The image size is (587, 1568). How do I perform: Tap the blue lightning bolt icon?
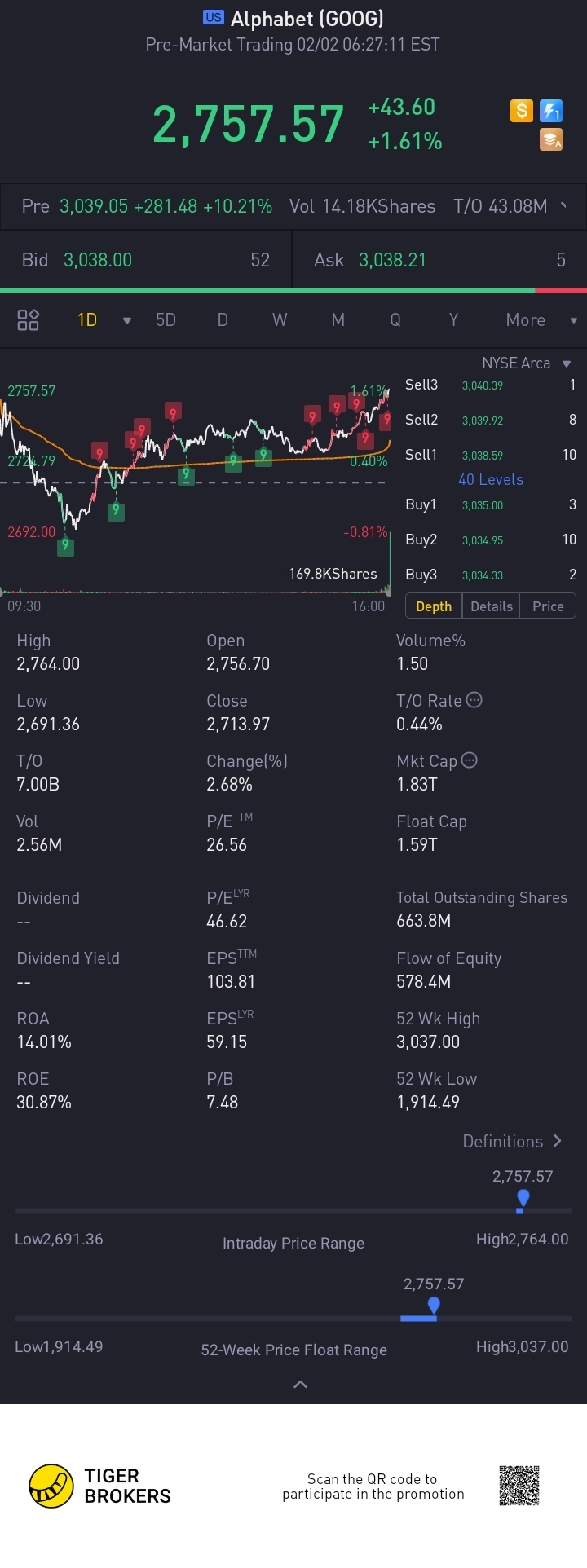tap(551, 111)
